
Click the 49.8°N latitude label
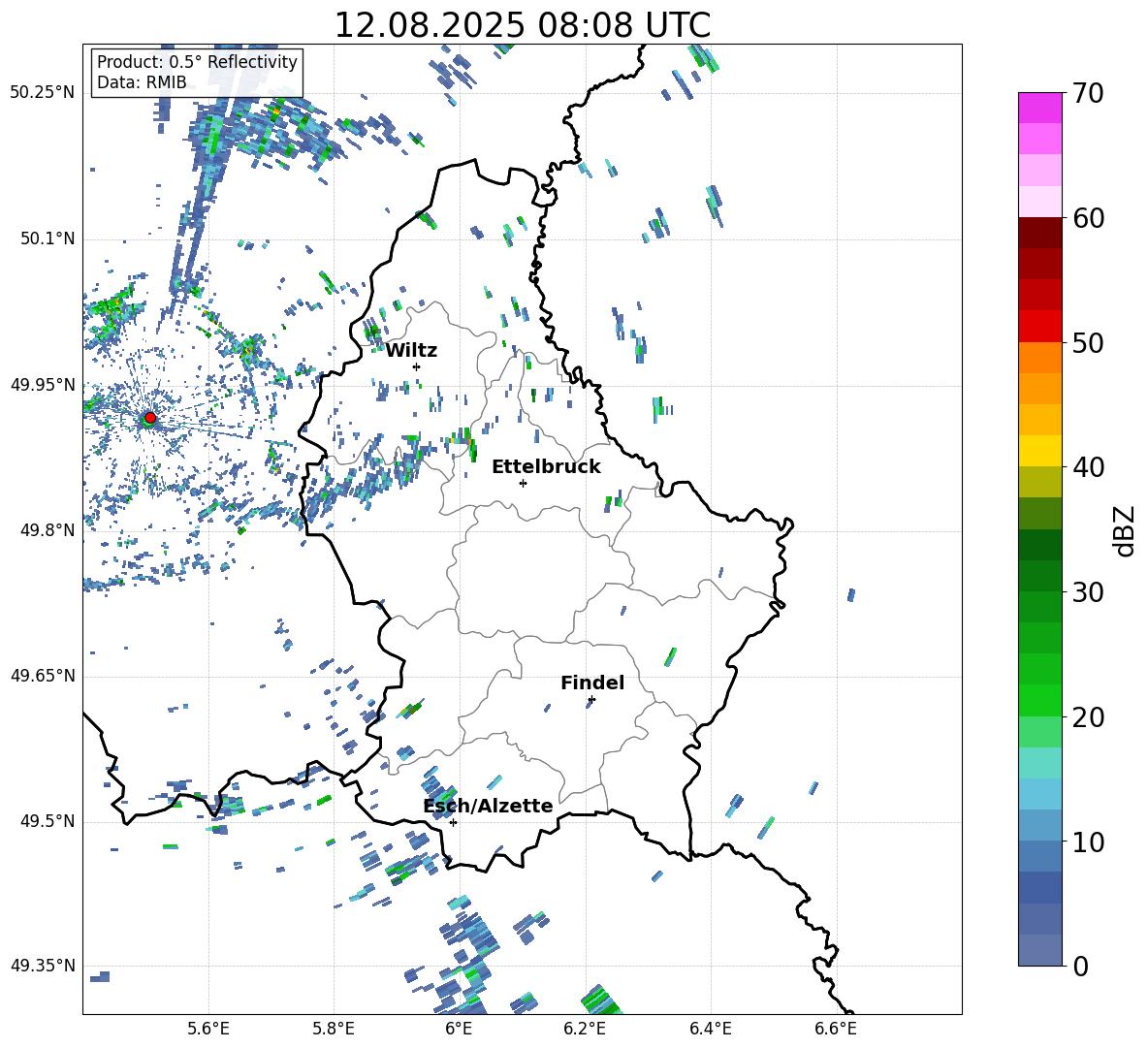coord(48,530)
